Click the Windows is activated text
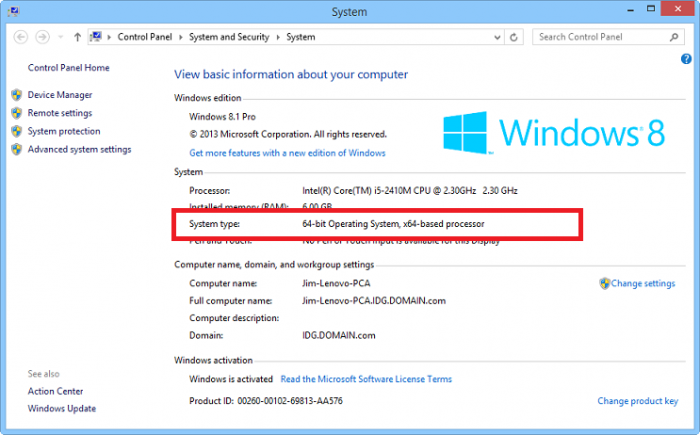The width and height of the screenshot is (700, 435). [231, 379]
